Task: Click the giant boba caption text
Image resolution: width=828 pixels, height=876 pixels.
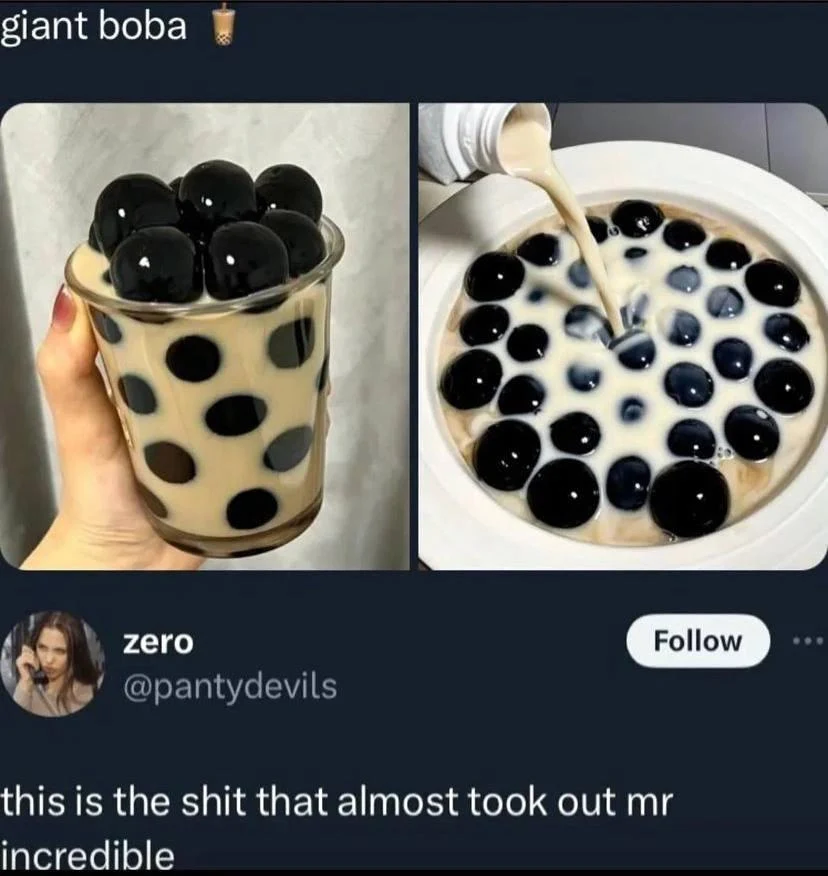Action: pos(93,27)
